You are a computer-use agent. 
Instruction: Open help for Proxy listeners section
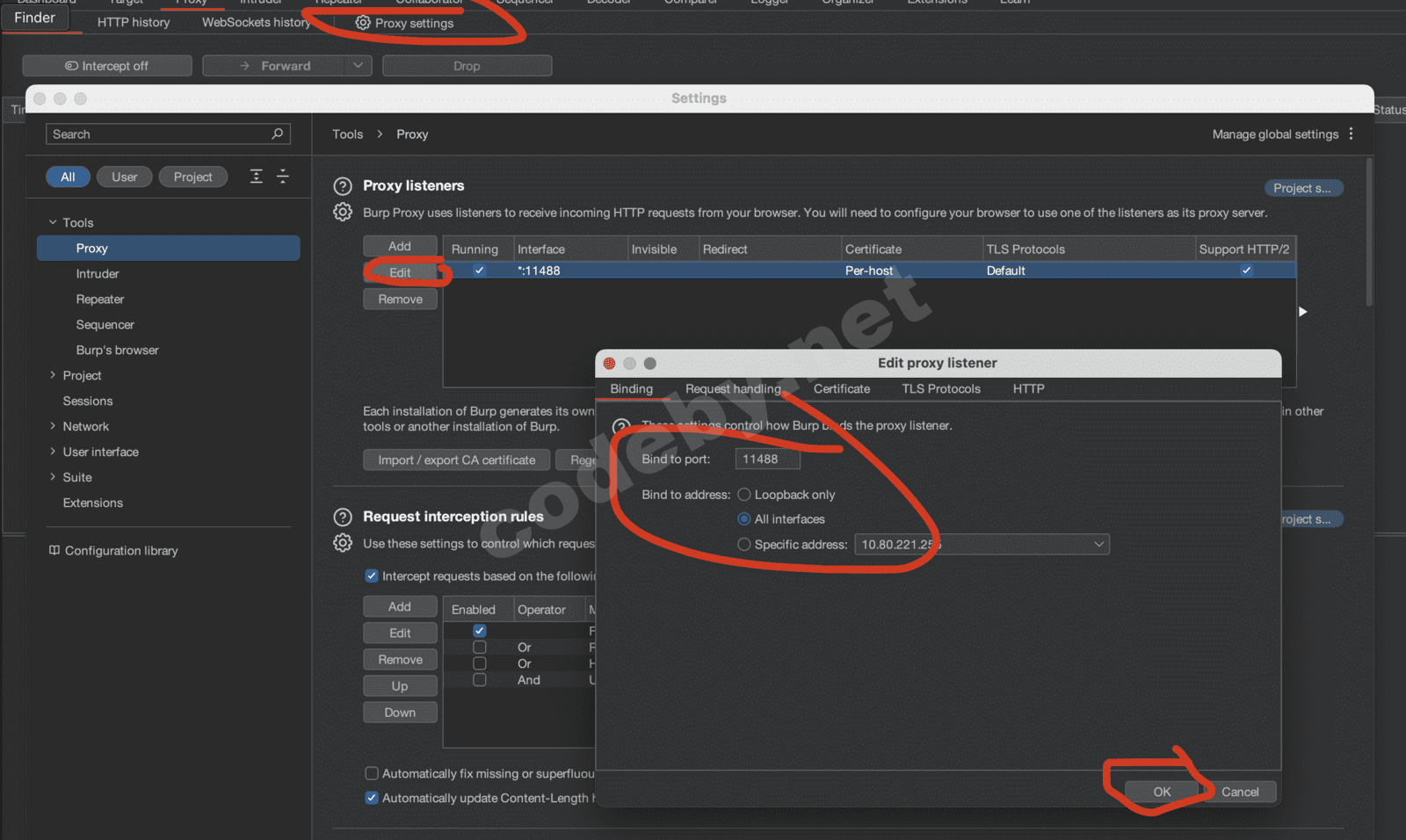tap(343, 186)
